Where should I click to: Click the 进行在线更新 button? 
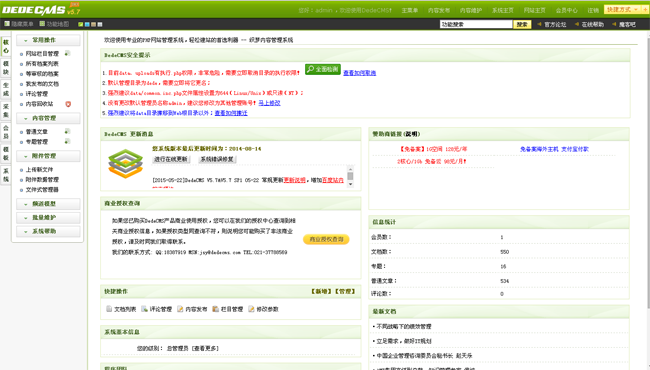coord(171,159)
